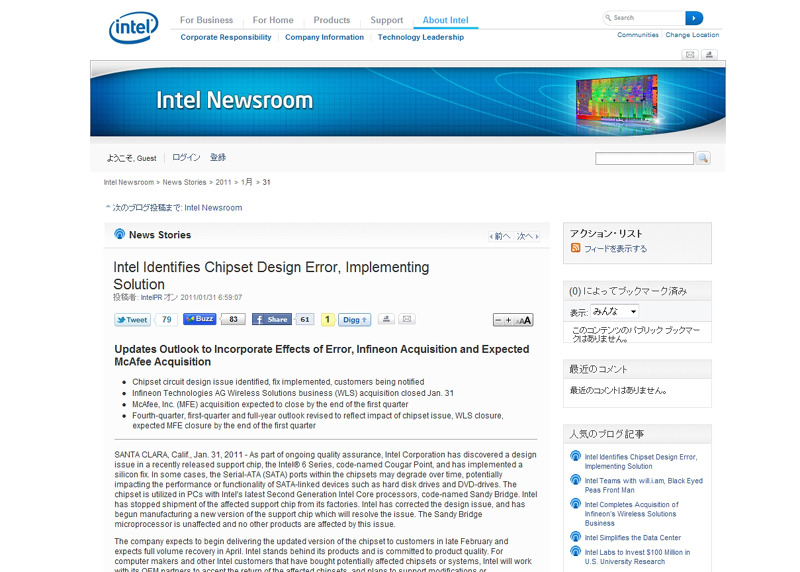Open the Communities link

tap(638, 35)
